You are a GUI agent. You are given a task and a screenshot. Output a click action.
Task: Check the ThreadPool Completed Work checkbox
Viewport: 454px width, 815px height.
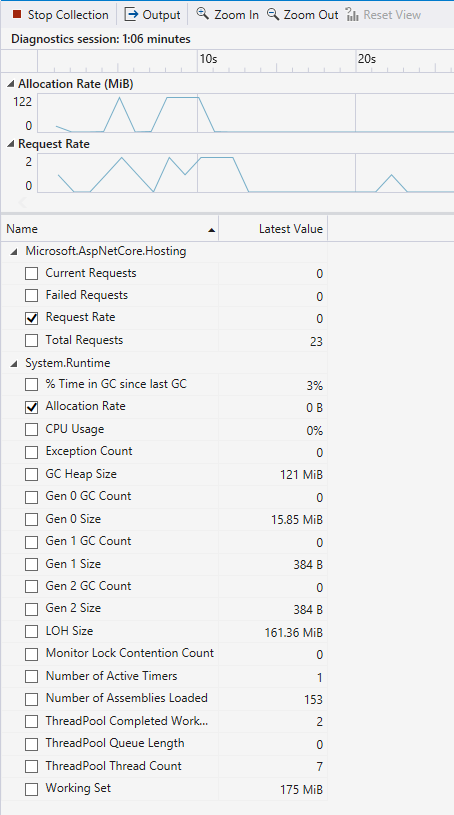pyautogui.click(x=32, y=721)
